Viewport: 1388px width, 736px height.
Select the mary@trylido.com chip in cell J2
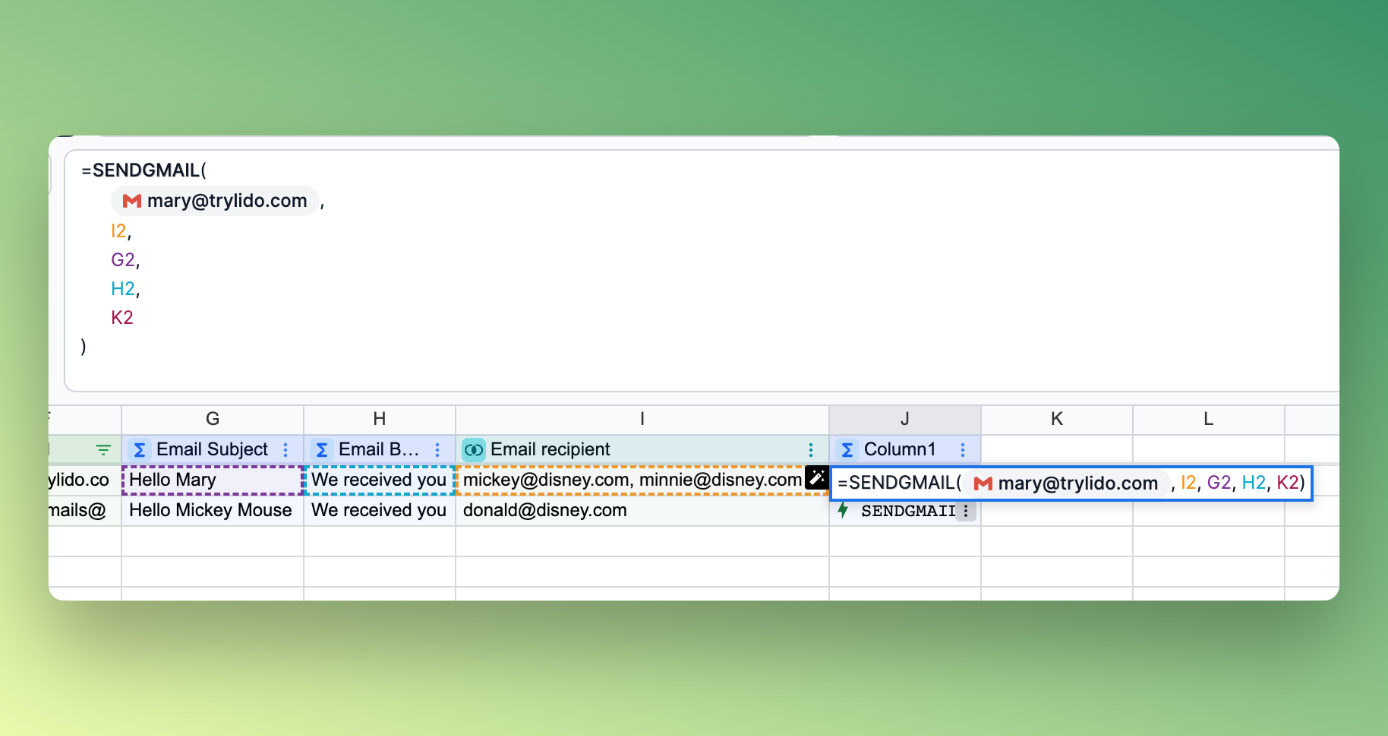pyautogui.click(x=1065, y=484)
